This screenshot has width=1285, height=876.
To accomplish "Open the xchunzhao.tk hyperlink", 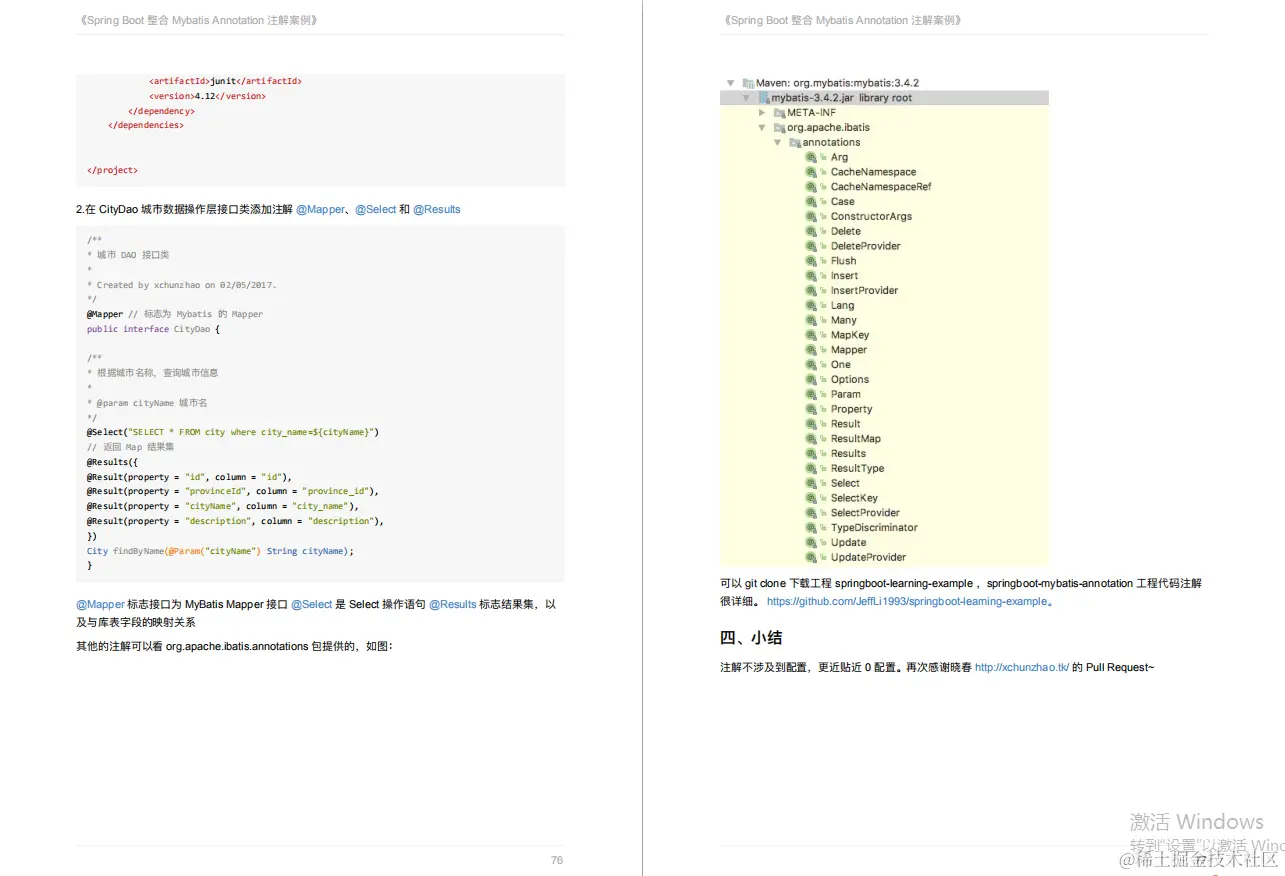I will [1021, 667].
